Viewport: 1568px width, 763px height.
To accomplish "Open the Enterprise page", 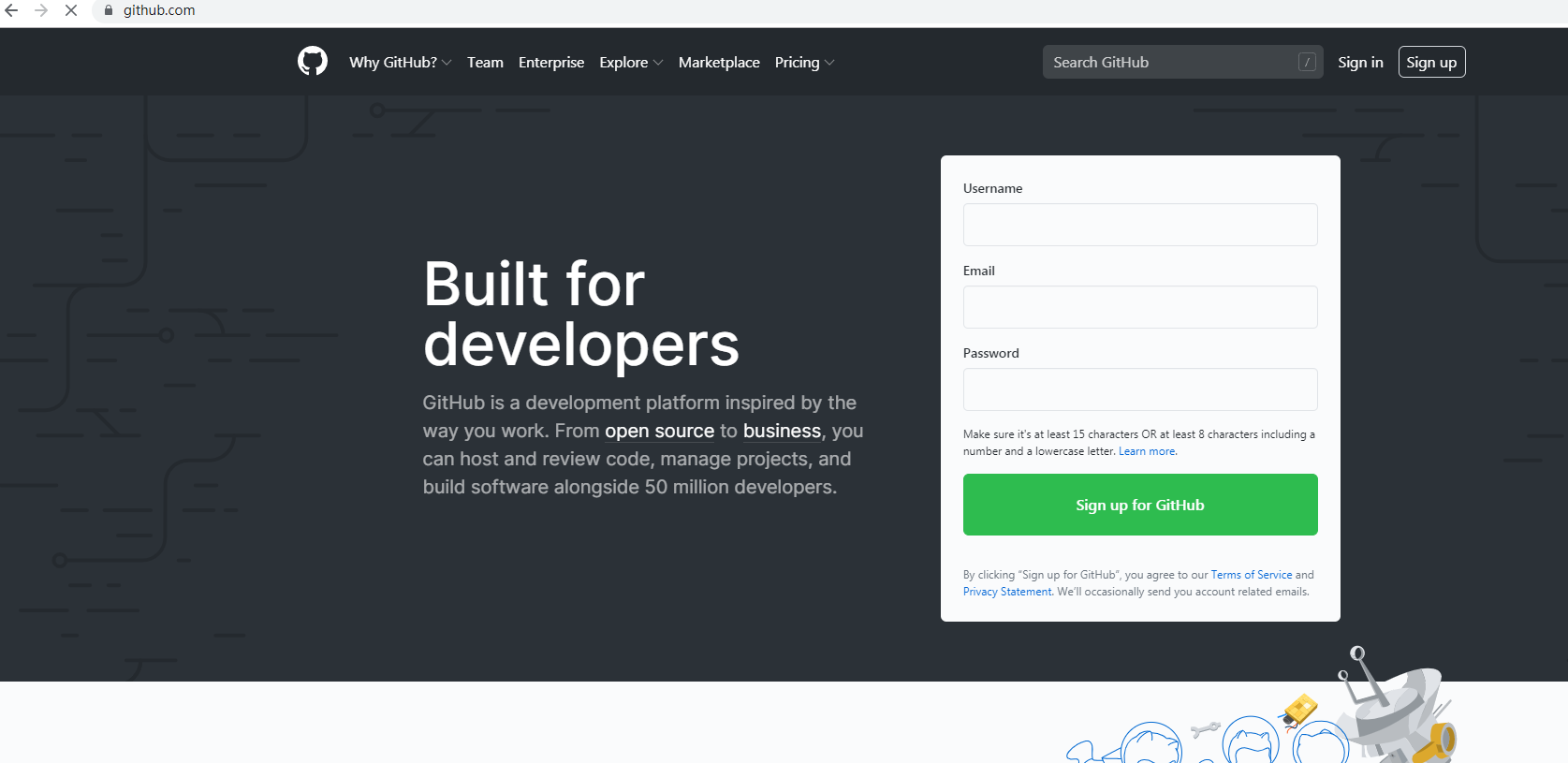I will pyautogui.click(x=551, y=62).
